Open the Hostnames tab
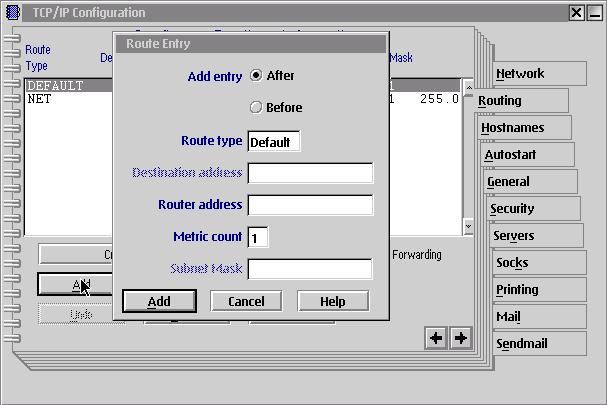This screenshot has height=405, width=607. click(x=512, y=128)
